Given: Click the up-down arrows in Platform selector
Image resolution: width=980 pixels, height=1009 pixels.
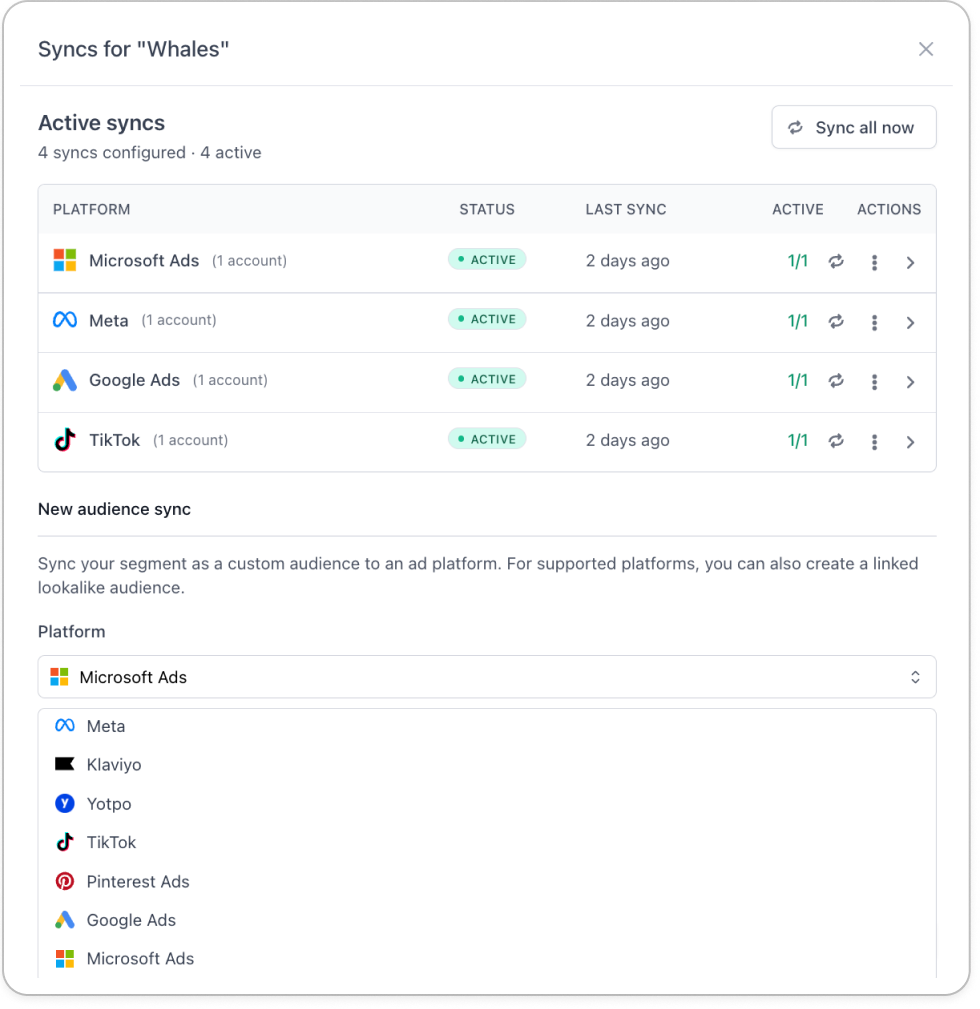Looking at the screenshot, I should pos(914,677).
